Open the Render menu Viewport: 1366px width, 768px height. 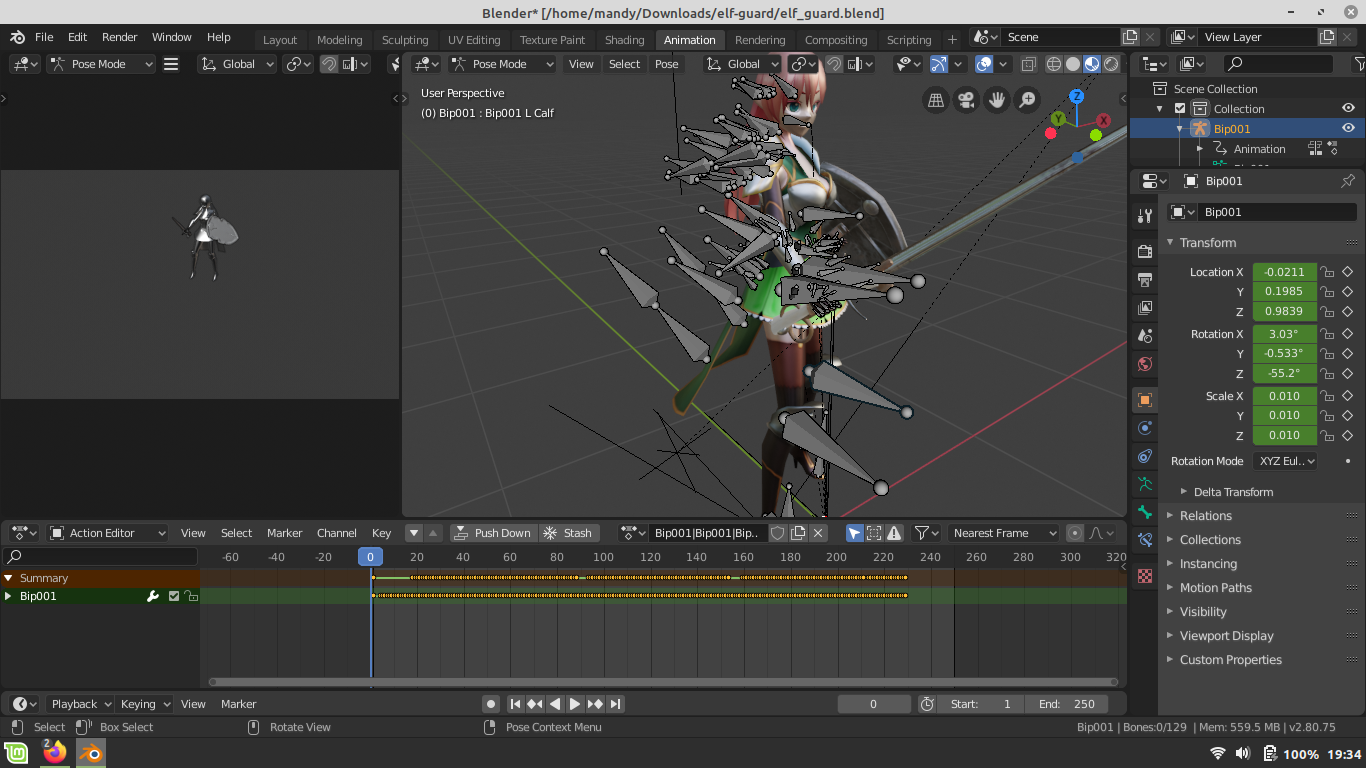[119, 37]
